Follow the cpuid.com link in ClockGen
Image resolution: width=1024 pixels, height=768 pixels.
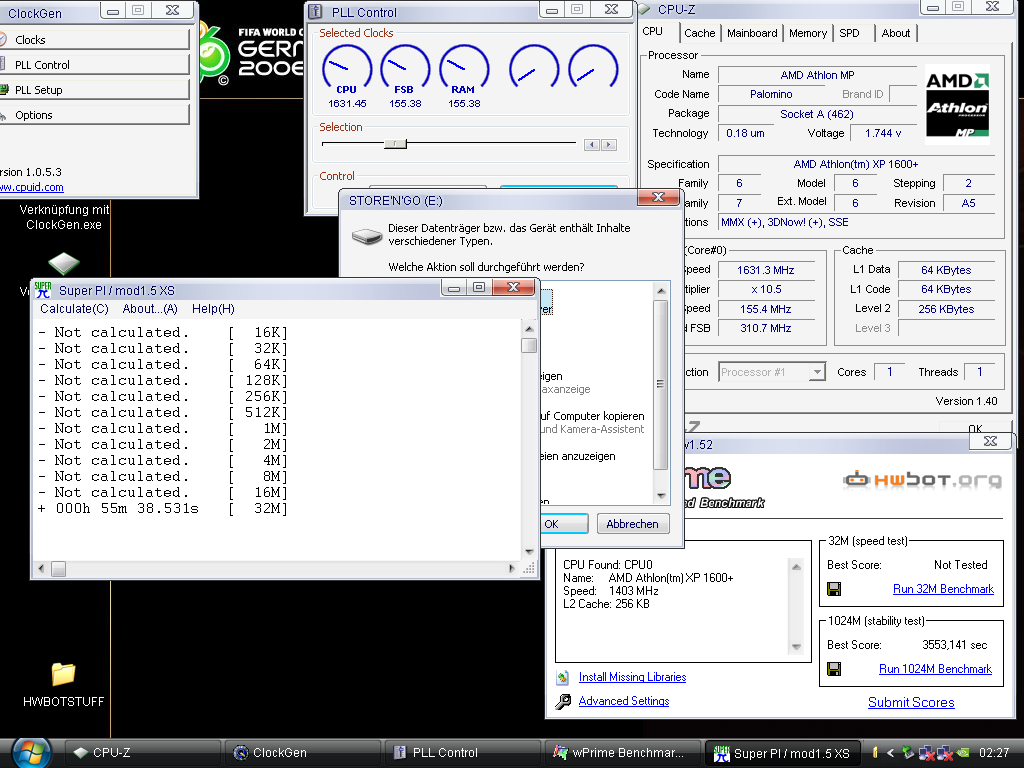click(31, 187)
